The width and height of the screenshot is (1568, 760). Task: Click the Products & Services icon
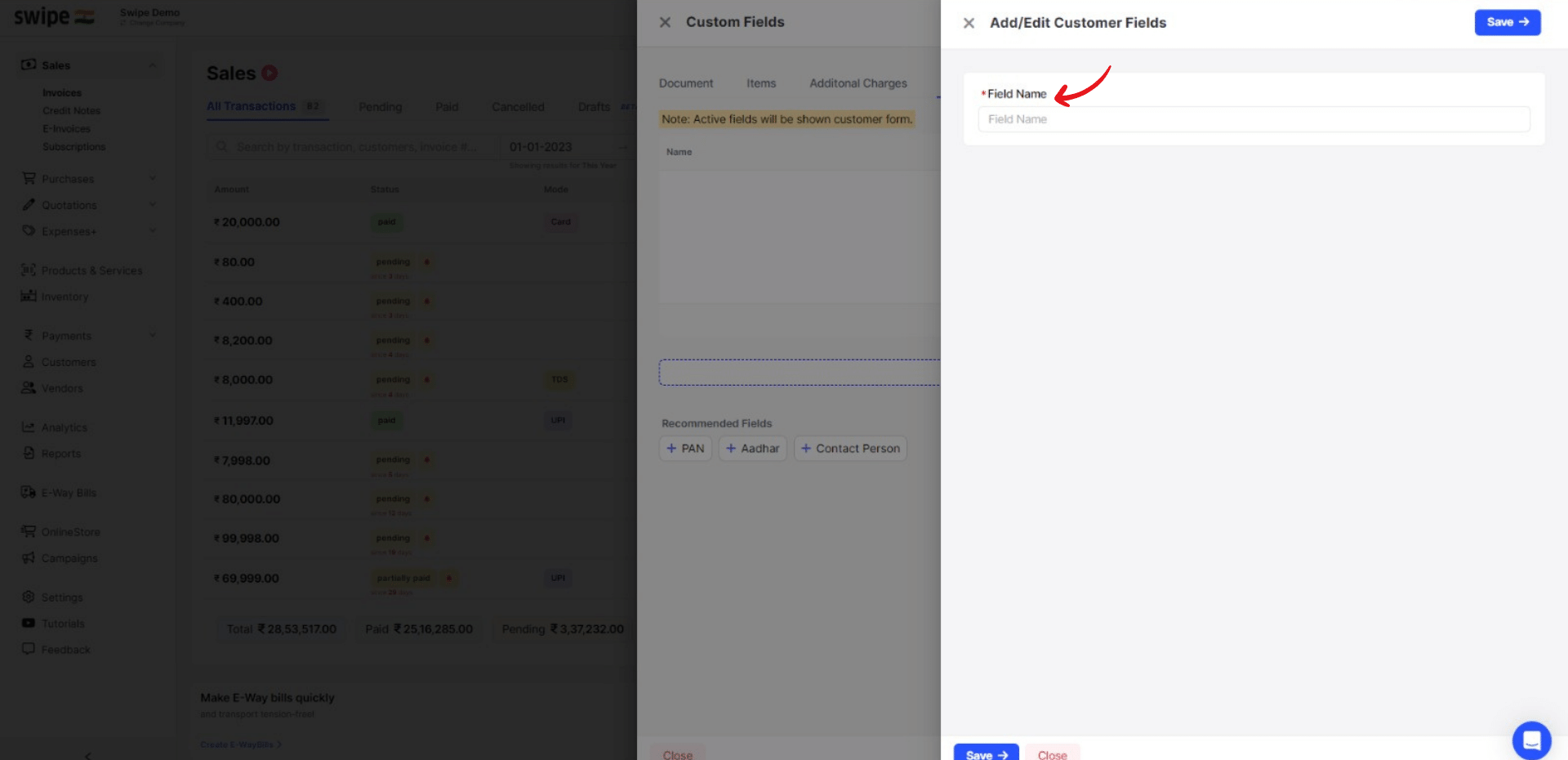click(x=29, y=270)
